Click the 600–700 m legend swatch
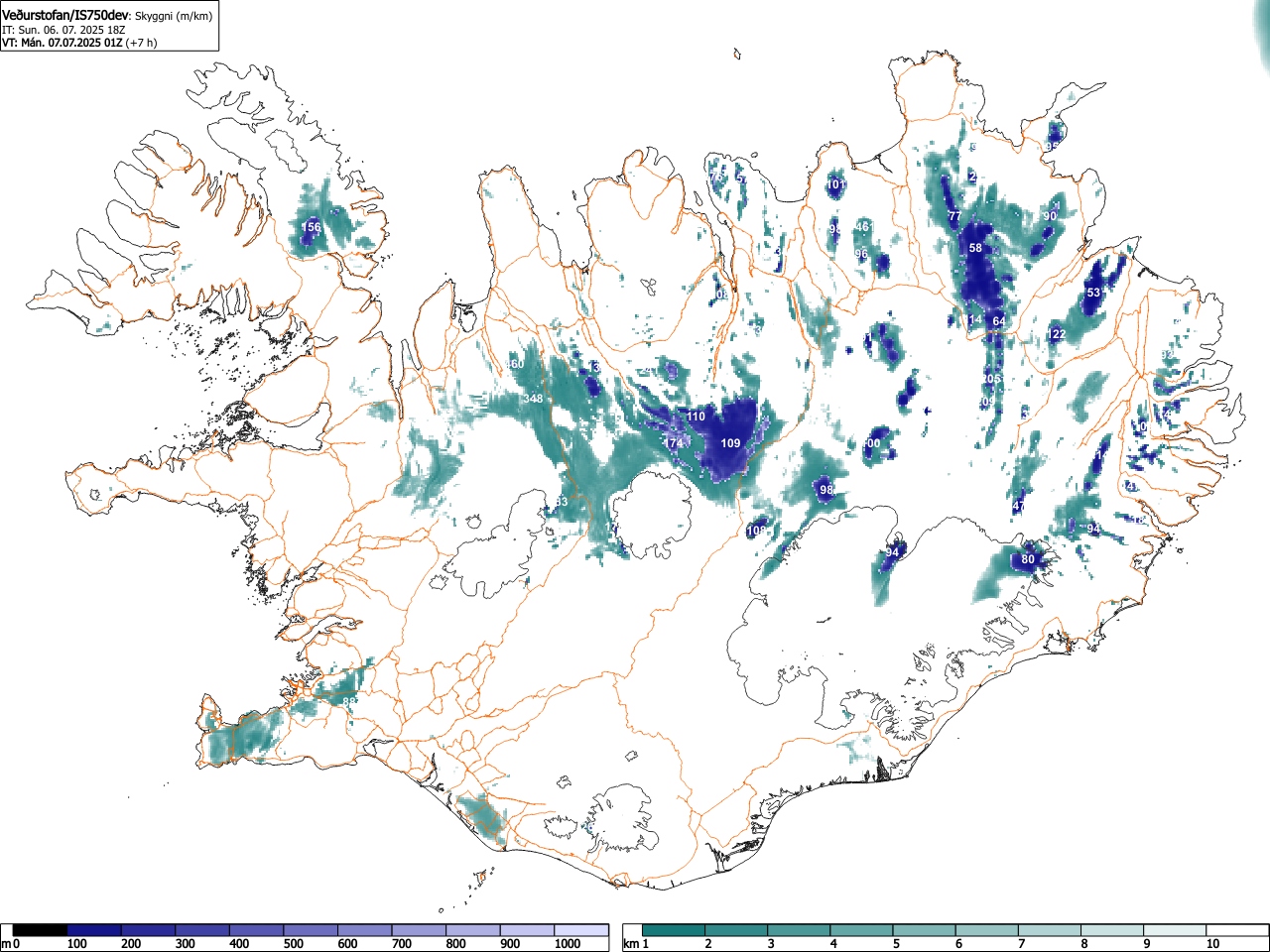1270x952 pixels. (x=365, y=930)
